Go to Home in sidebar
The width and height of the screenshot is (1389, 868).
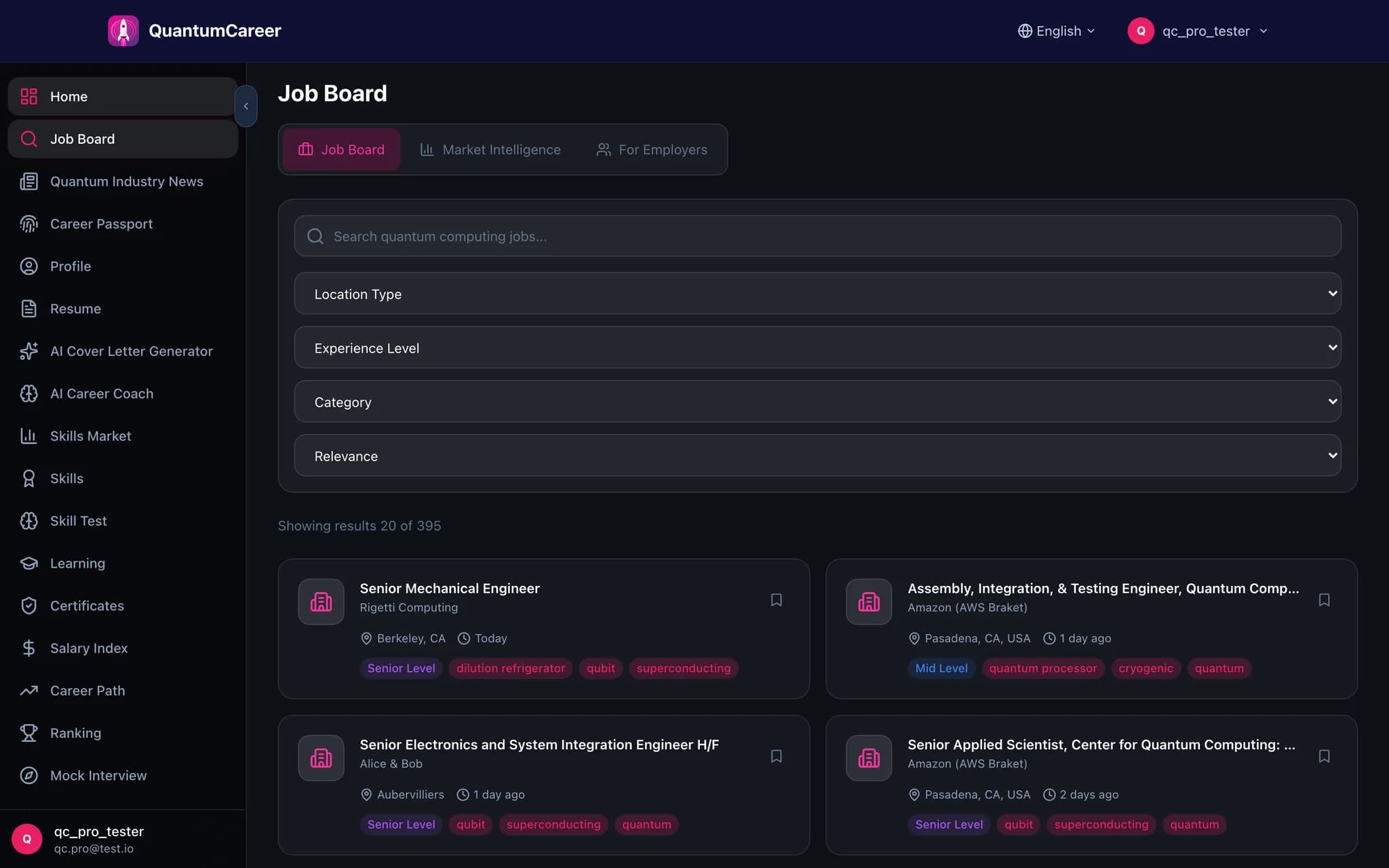point(123,96)
